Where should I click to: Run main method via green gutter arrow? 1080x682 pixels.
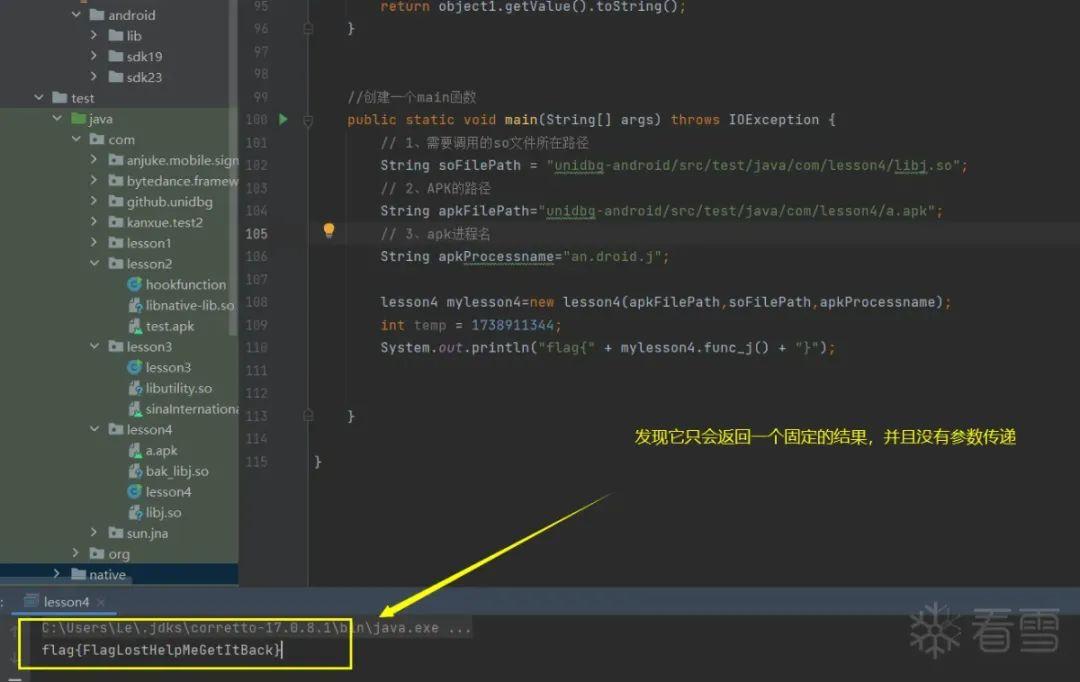283,119
